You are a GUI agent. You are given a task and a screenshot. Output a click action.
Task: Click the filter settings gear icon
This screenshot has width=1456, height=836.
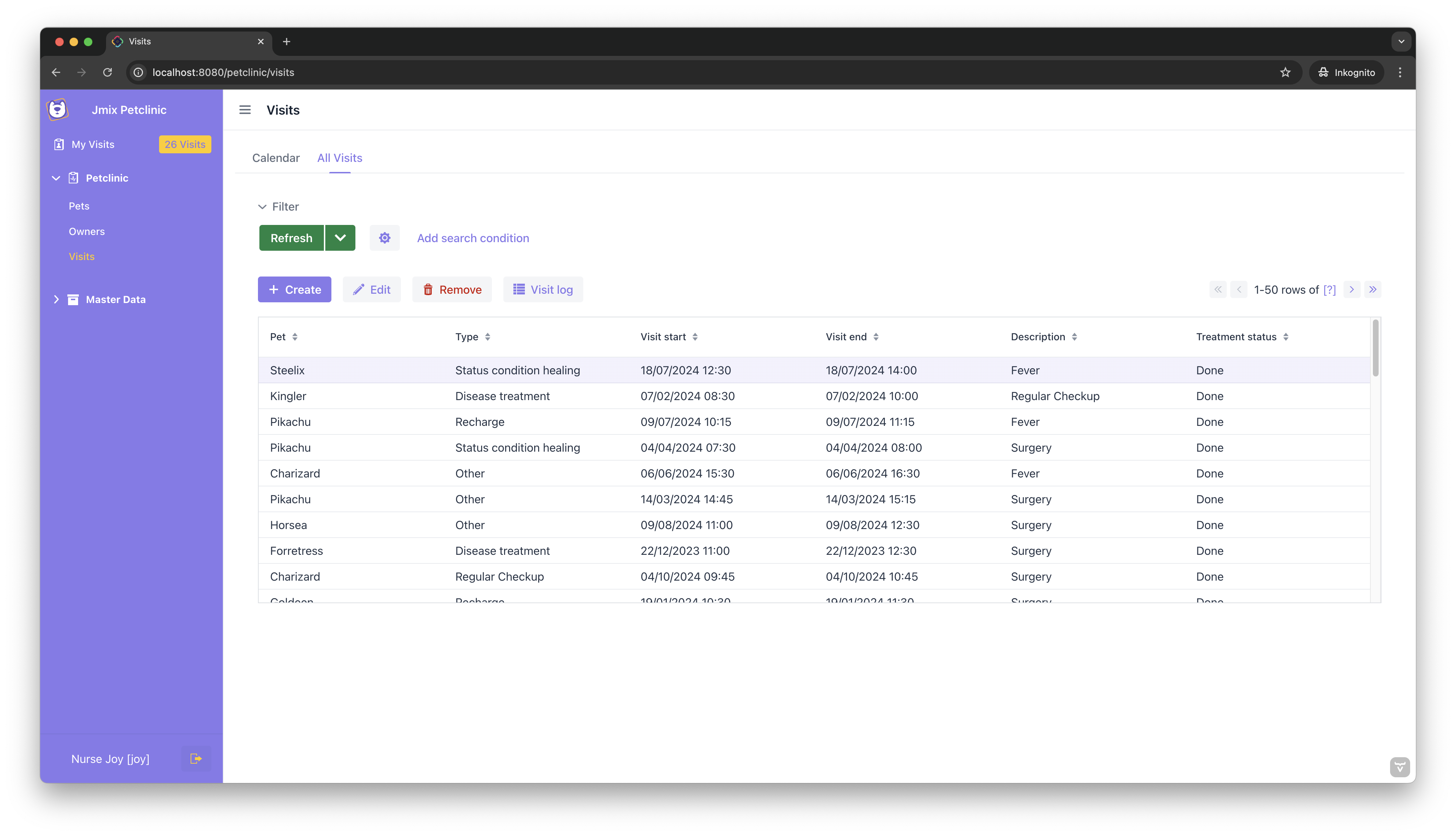coord(384,238)
